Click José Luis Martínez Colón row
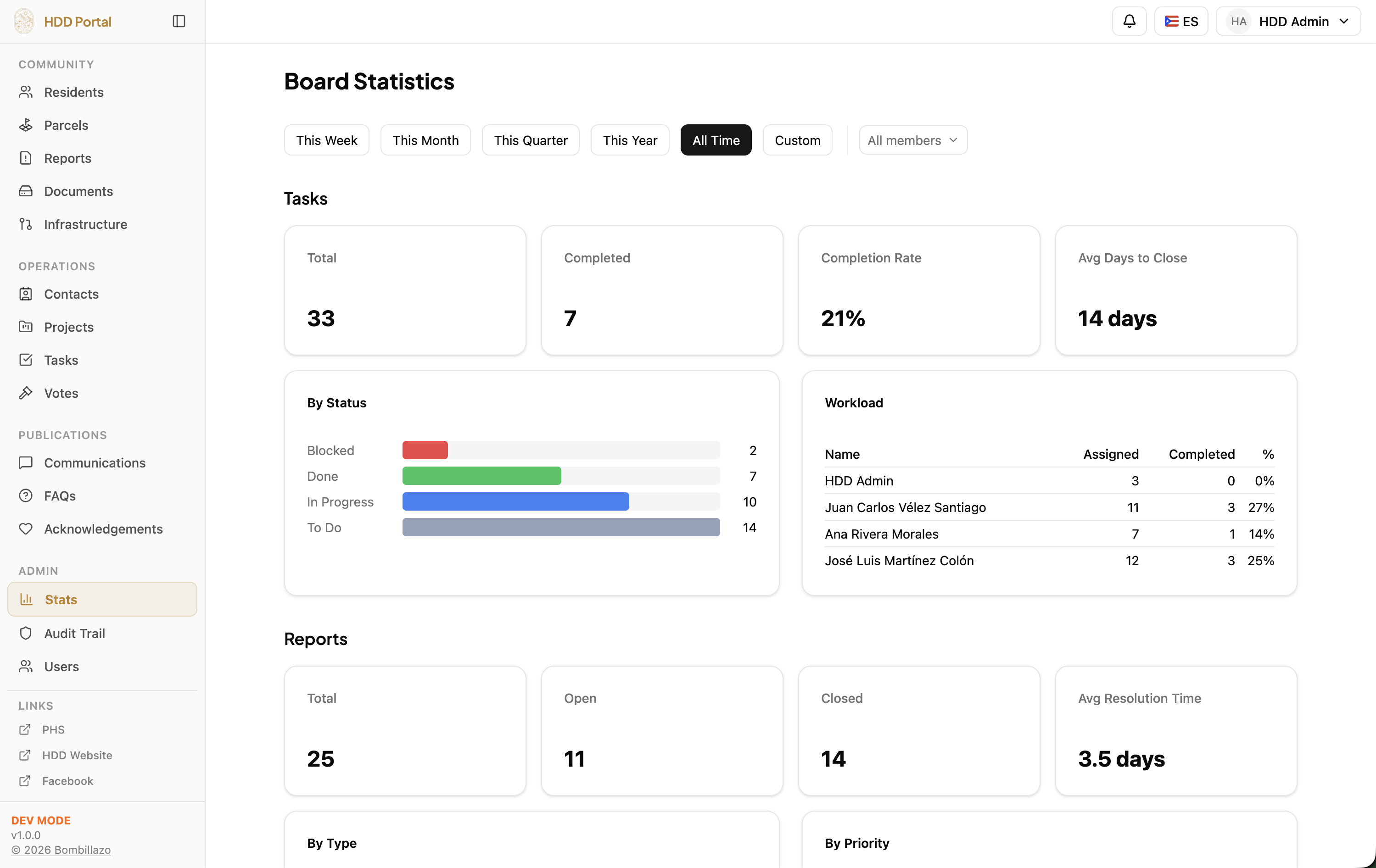Screen dimensions: 1376x868 (1049, 561)
